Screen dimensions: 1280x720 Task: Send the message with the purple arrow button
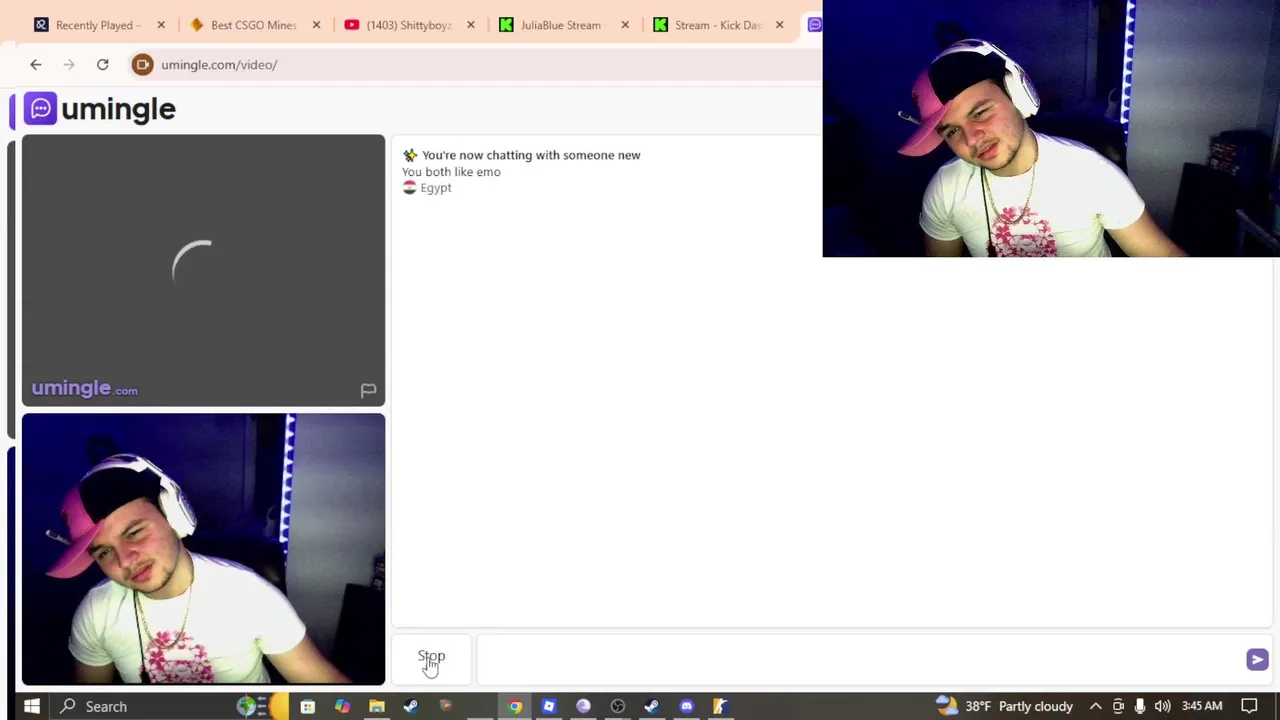(1257, 659)
